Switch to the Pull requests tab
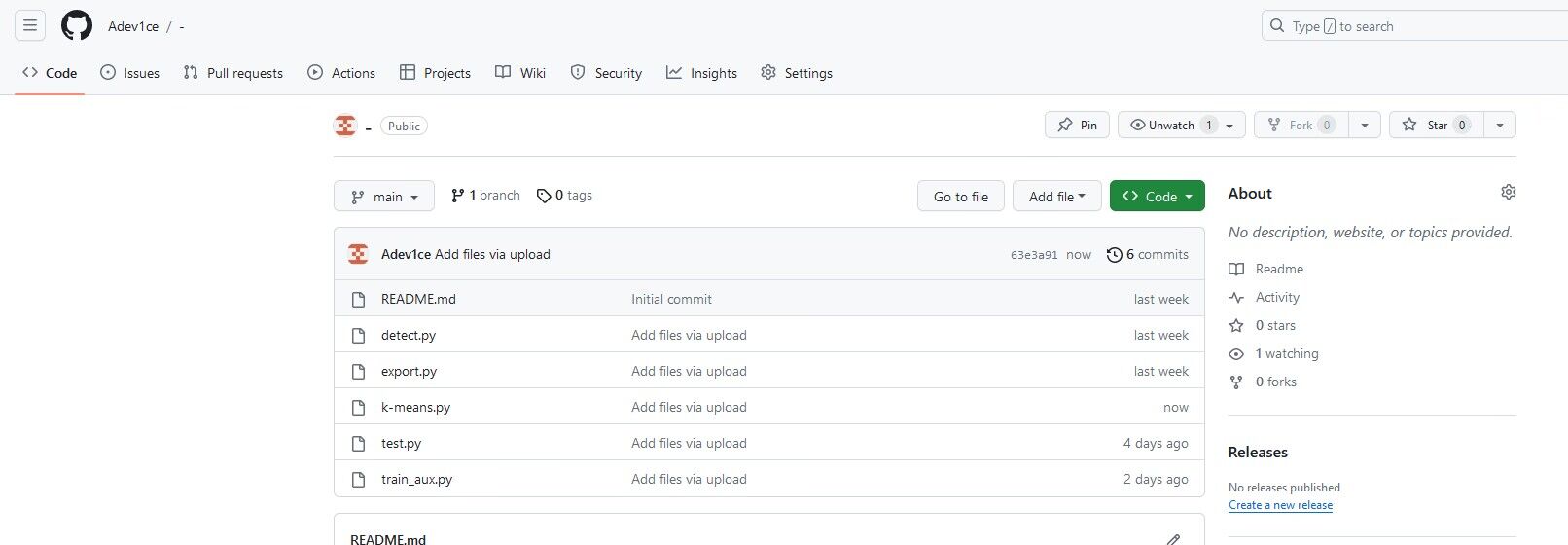 [233, 73]
